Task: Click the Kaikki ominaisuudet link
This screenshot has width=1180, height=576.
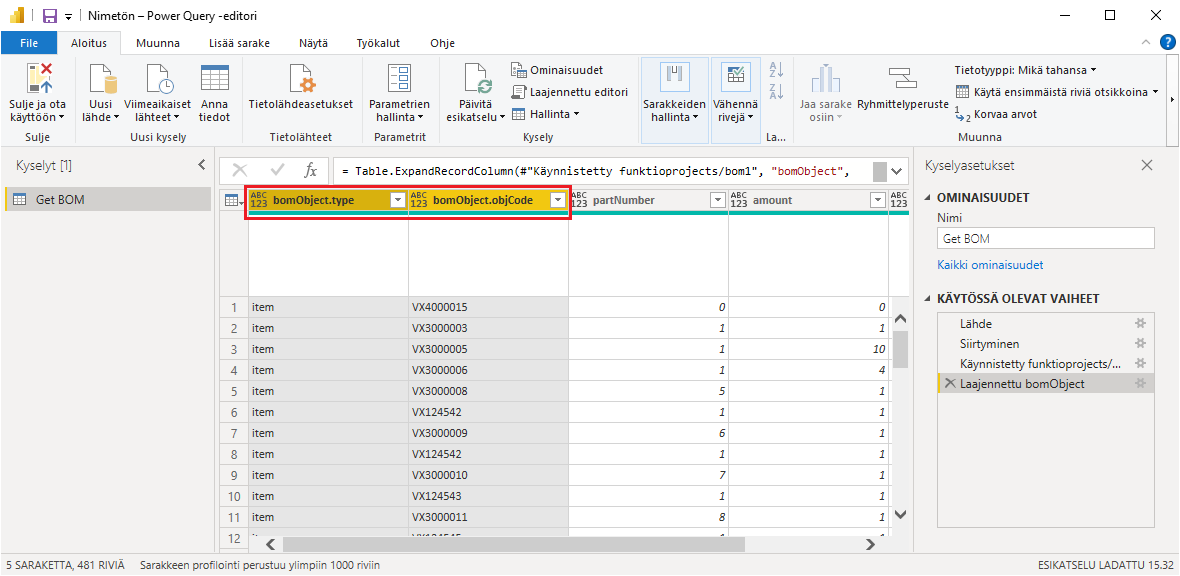Action: [989, 265]
